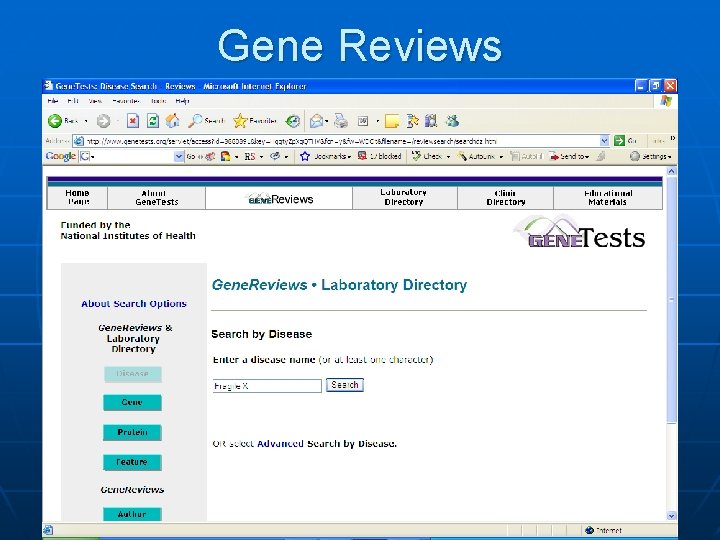The height and width of the screenshot is (540, 720).
Task: Click the Forward arrow button in the toolbar
Action: pos(103,121)
